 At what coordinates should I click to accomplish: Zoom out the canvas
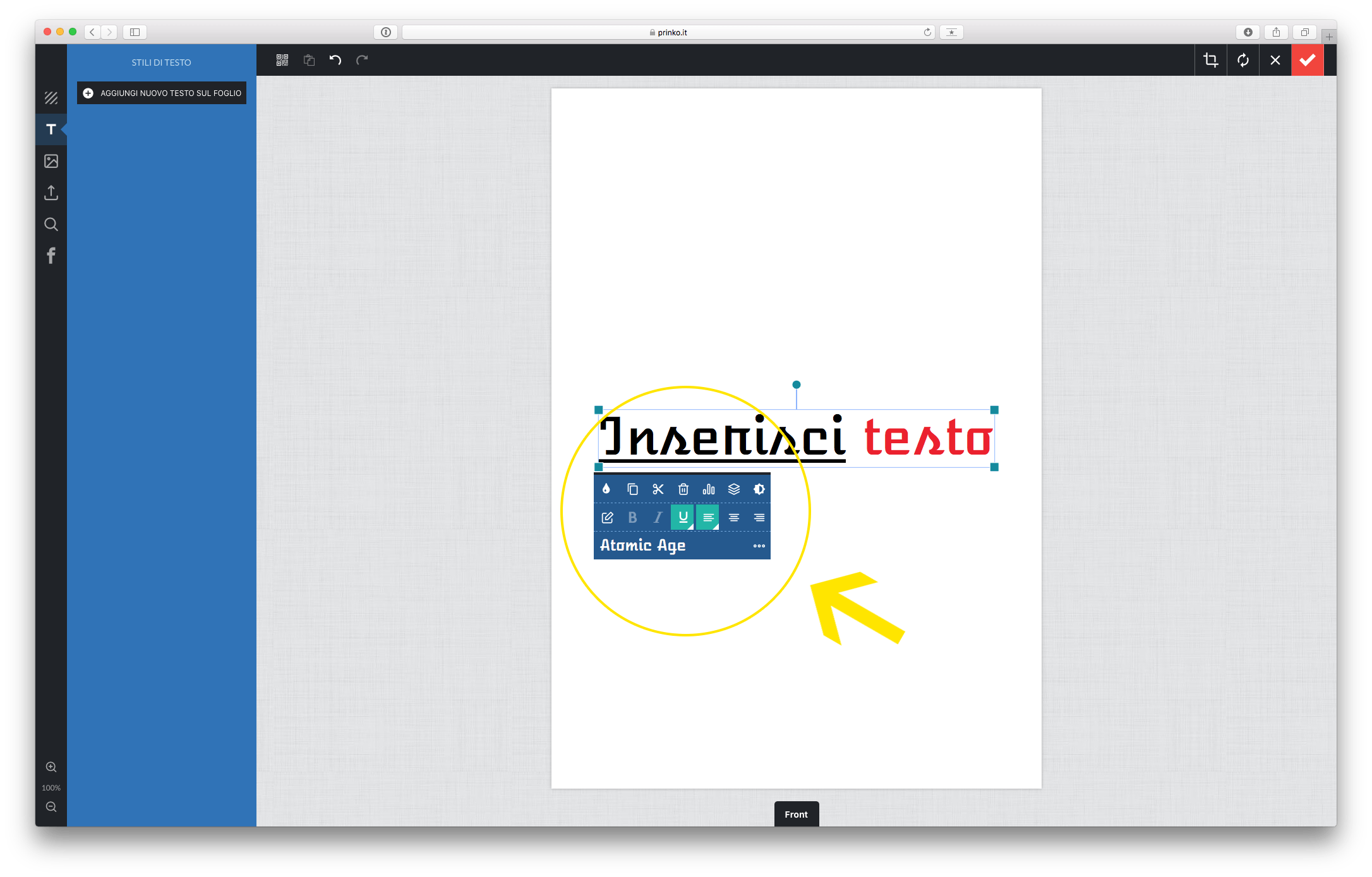[x=51, y=807]
